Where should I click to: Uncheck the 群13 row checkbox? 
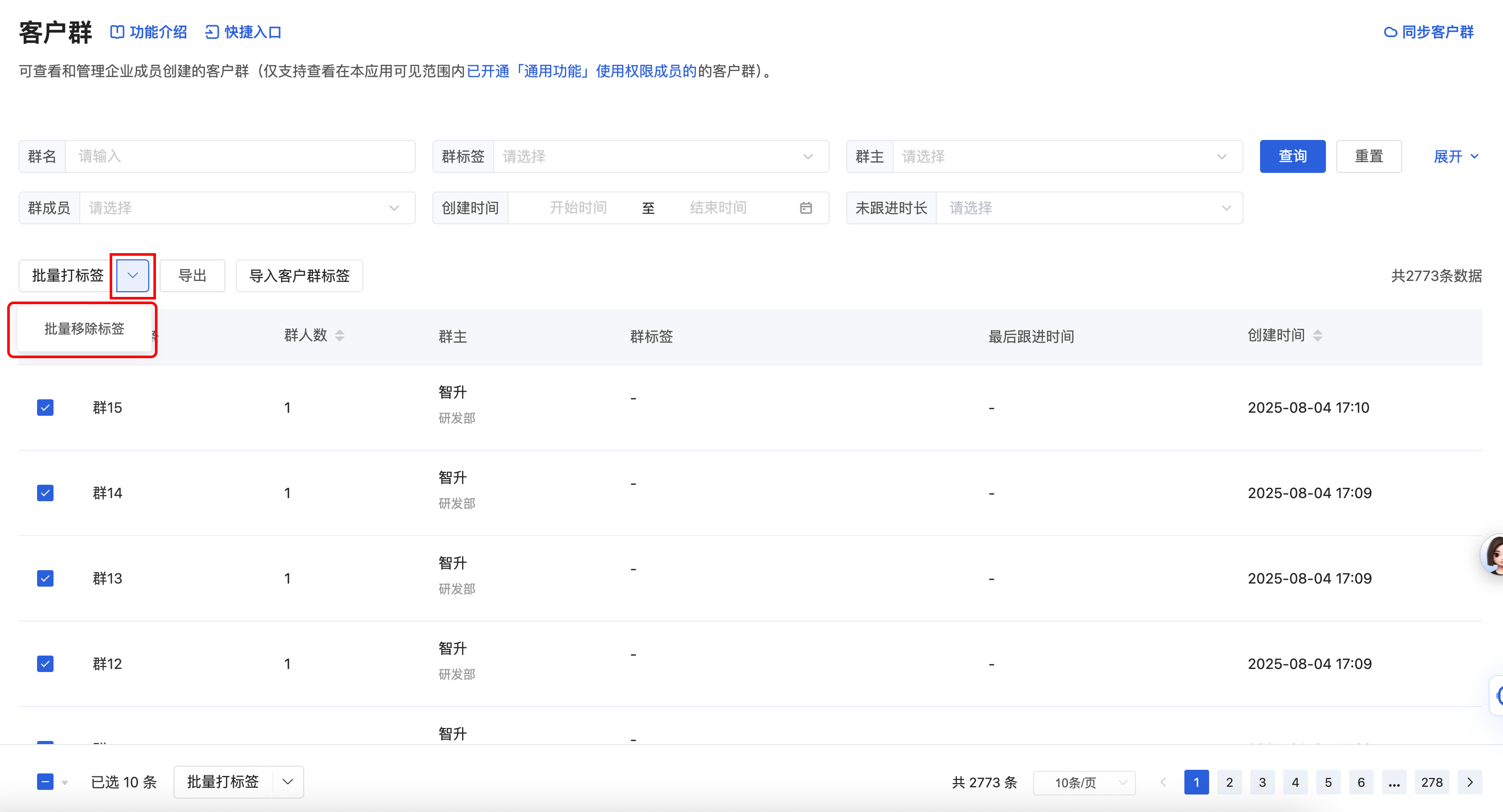45,578
